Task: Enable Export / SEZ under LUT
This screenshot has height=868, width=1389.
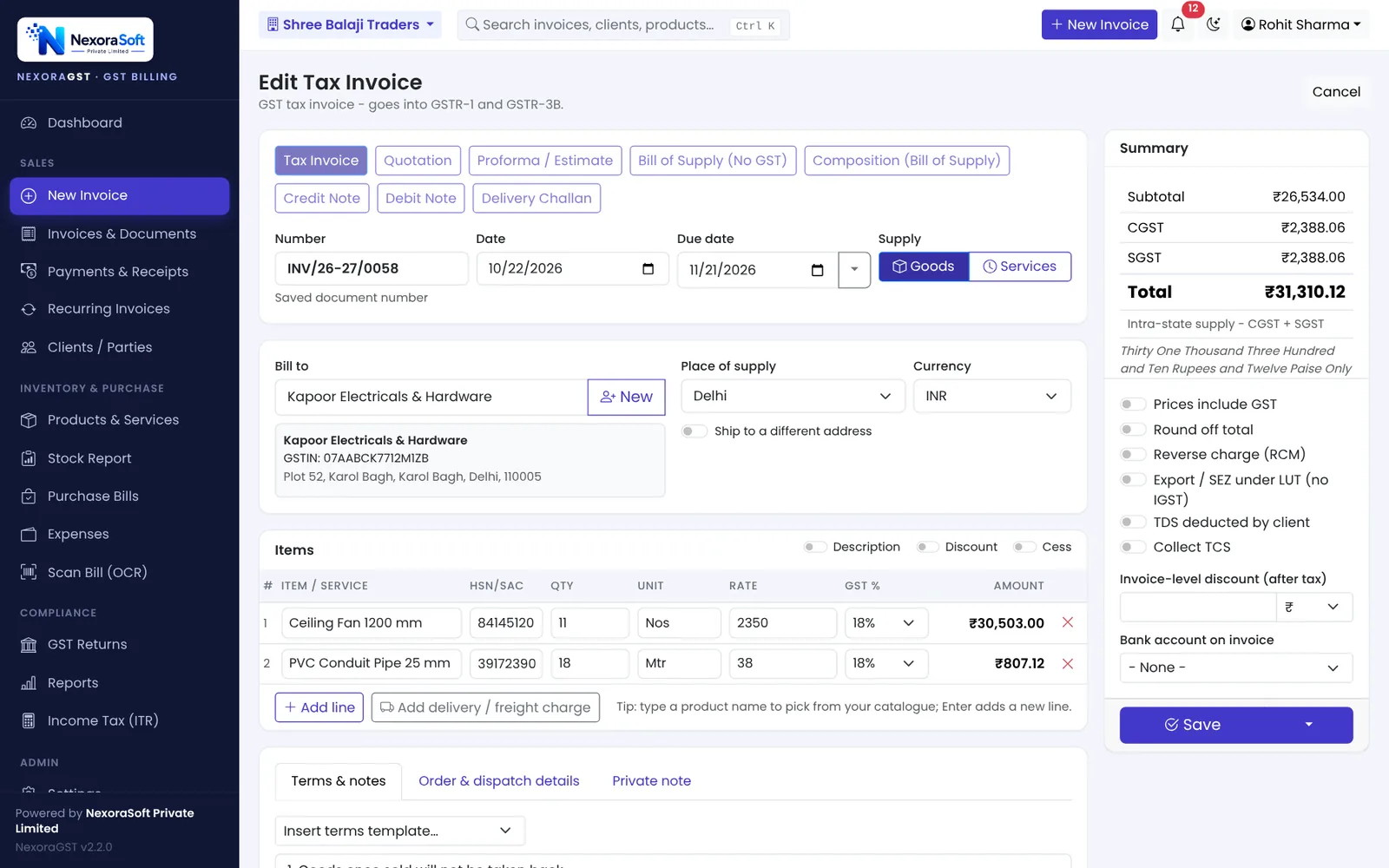Action: [1132, 480]
